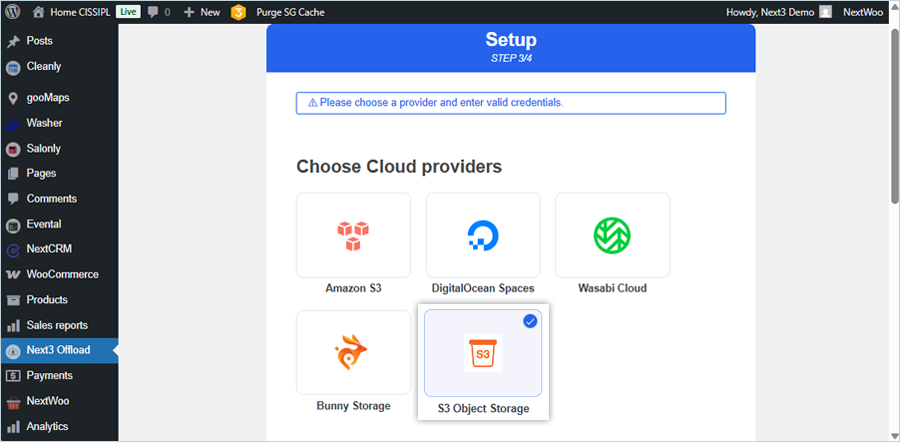Click the Live status badge

[x=128, y=12]
